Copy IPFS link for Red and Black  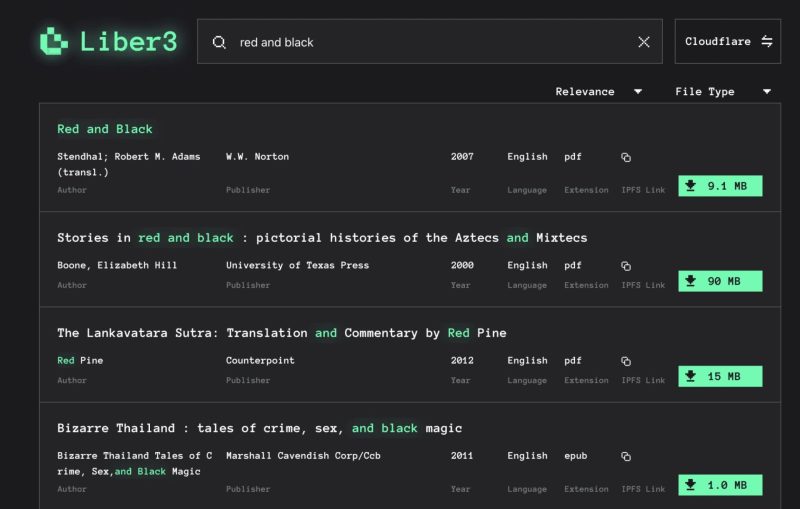626,157
